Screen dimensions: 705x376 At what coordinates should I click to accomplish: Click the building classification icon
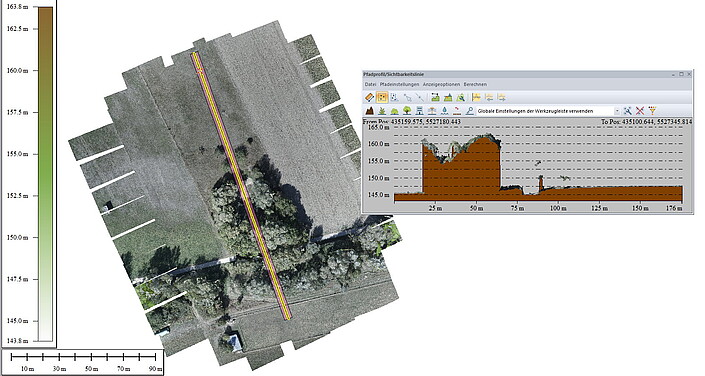419,111
